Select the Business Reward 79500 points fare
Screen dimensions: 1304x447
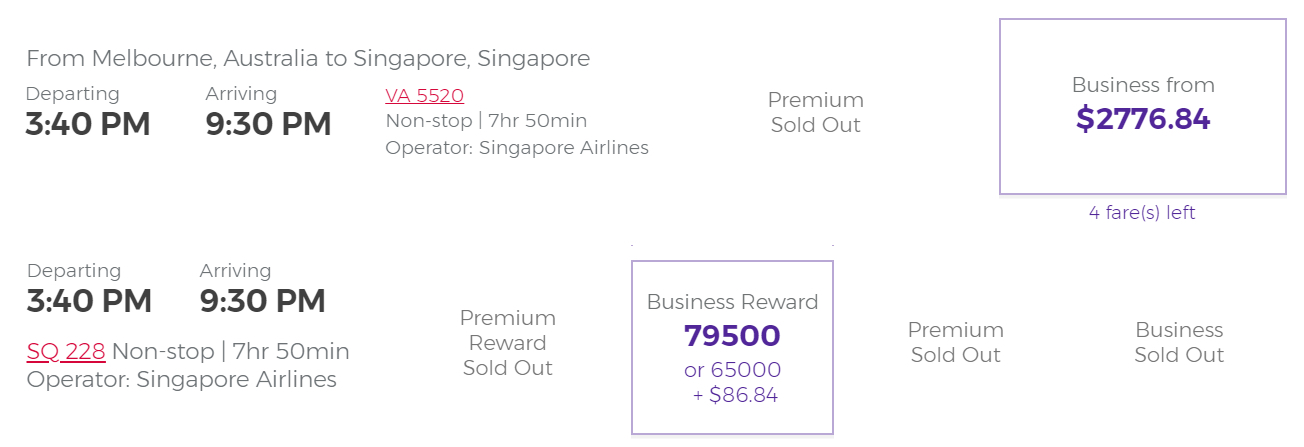pyautogui.click(x=732, y=348)
